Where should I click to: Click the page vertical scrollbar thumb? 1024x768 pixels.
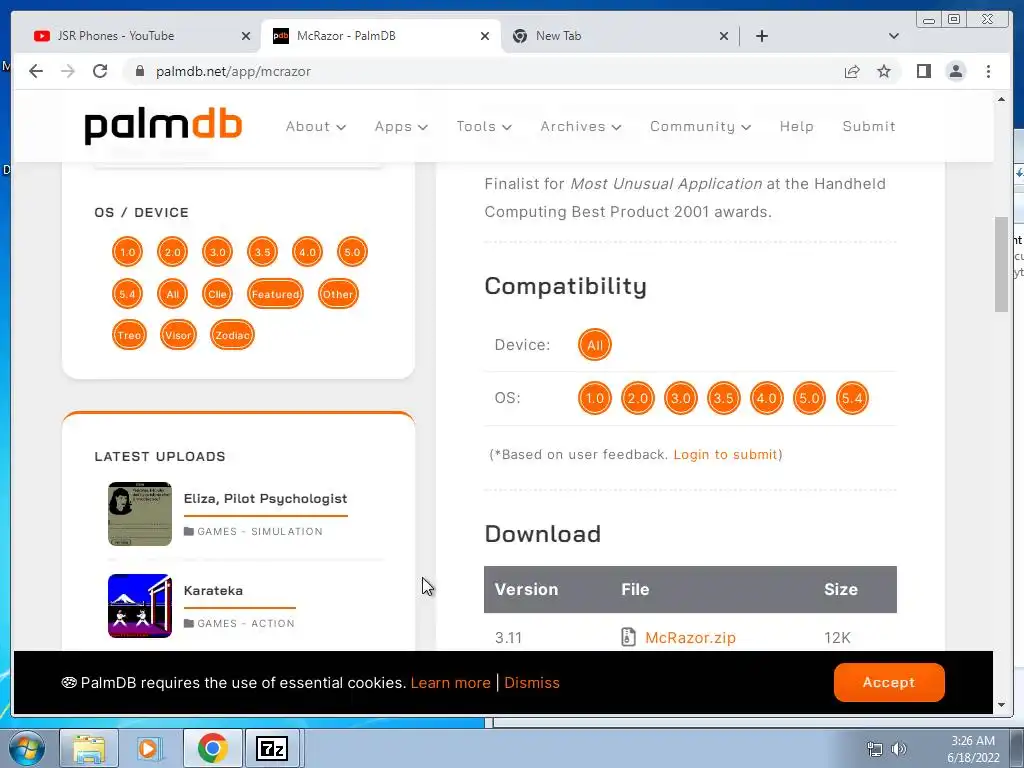(x=1001, y=264)
